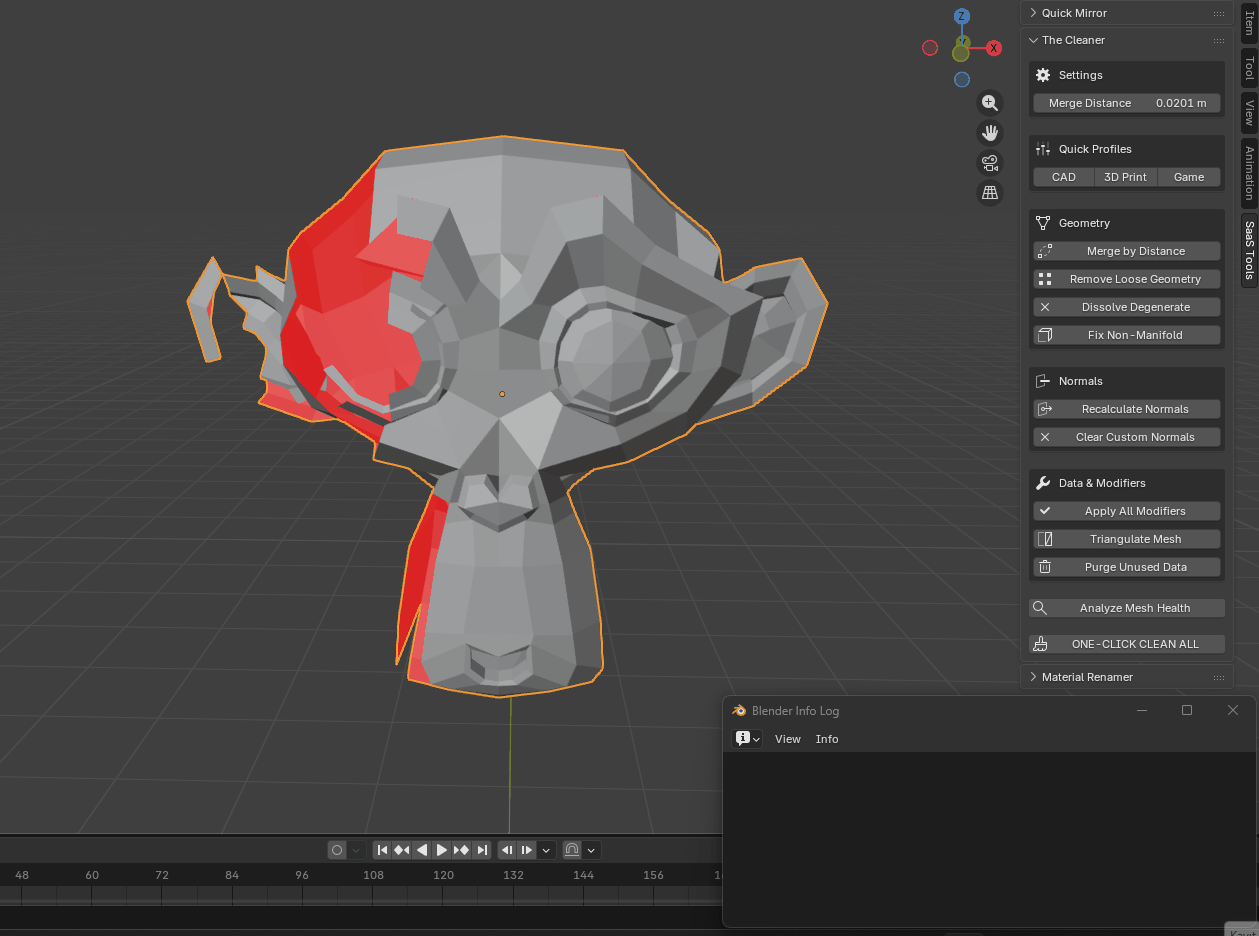Click the Data & Modifiers wrench icon

coord(1043,483)
